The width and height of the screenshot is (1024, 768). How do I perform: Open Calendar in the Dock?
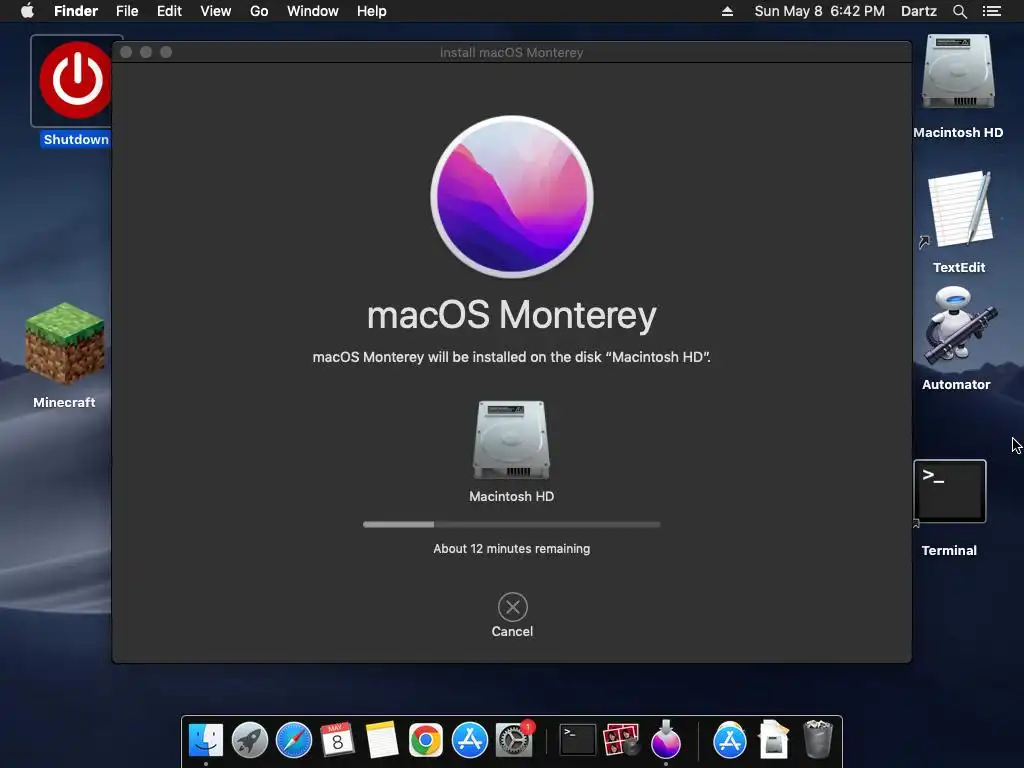click(338, 740)
